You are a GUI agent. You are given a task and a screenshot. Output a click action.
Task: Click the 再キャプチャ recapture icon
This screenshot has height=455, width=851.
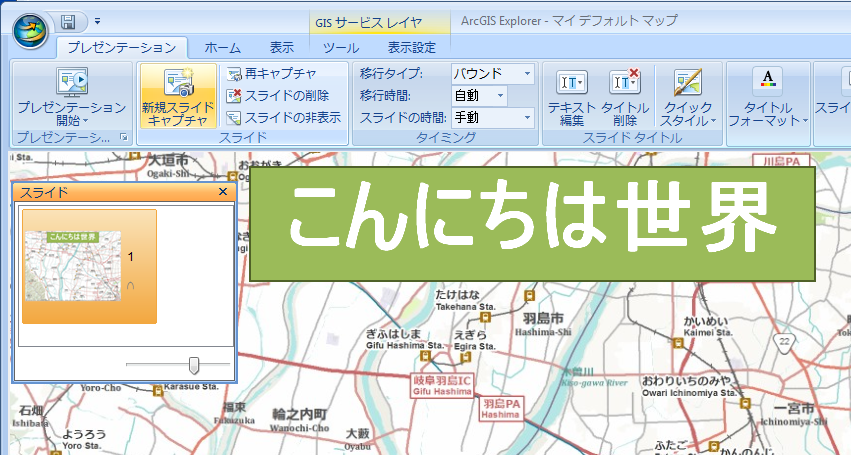(234, 74)
